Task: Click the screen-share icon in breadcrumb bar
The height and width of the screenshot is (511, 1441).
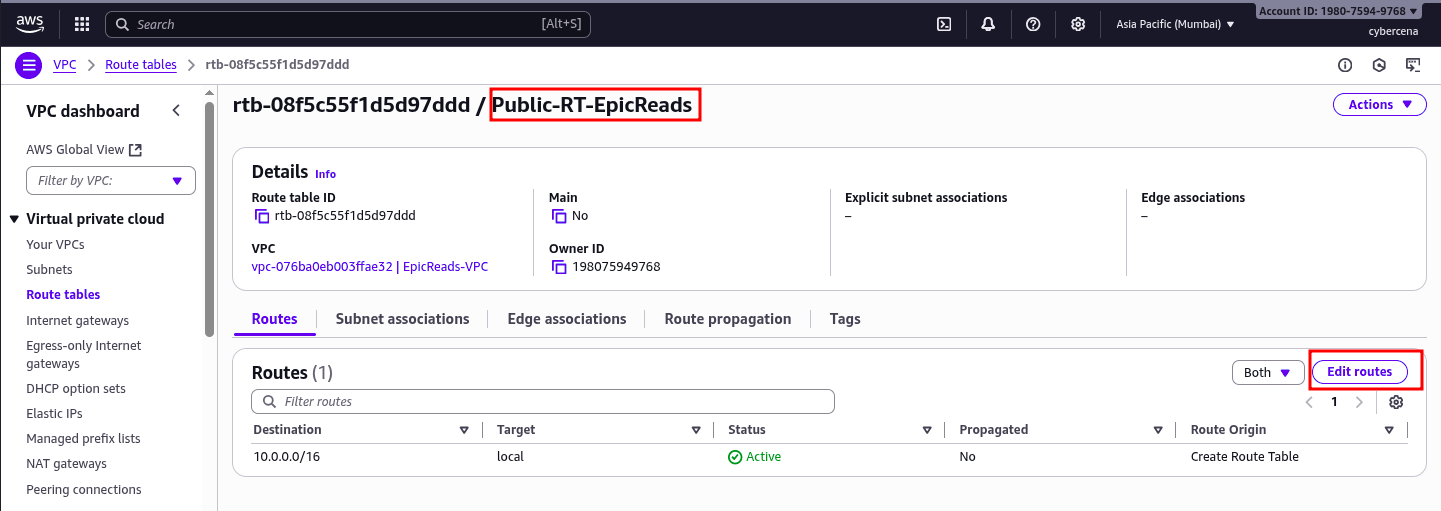Action: 1413,65
